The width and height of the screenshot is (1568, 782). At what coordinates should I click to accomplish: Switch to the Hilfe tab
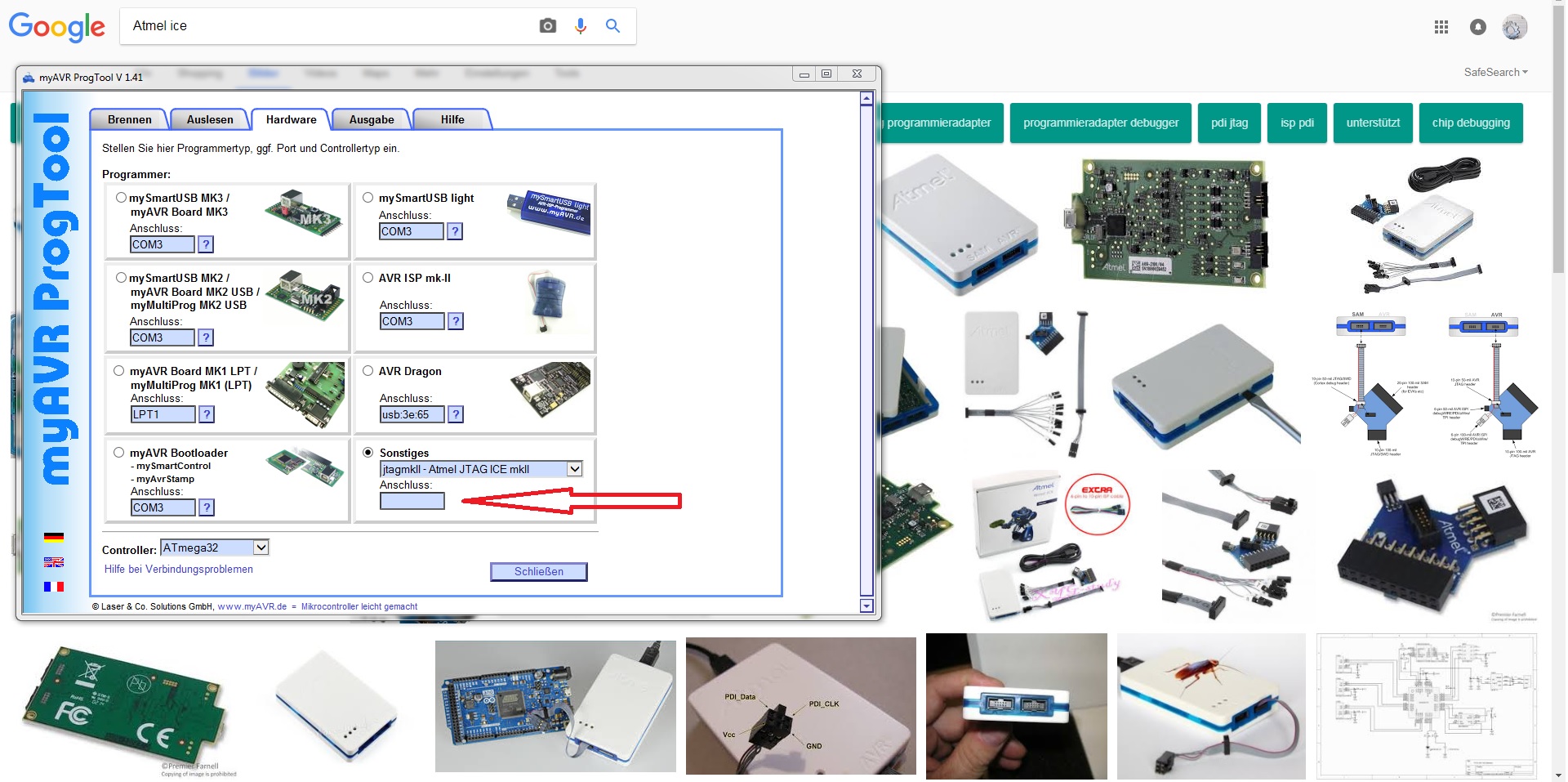click(x=452, y=119)
